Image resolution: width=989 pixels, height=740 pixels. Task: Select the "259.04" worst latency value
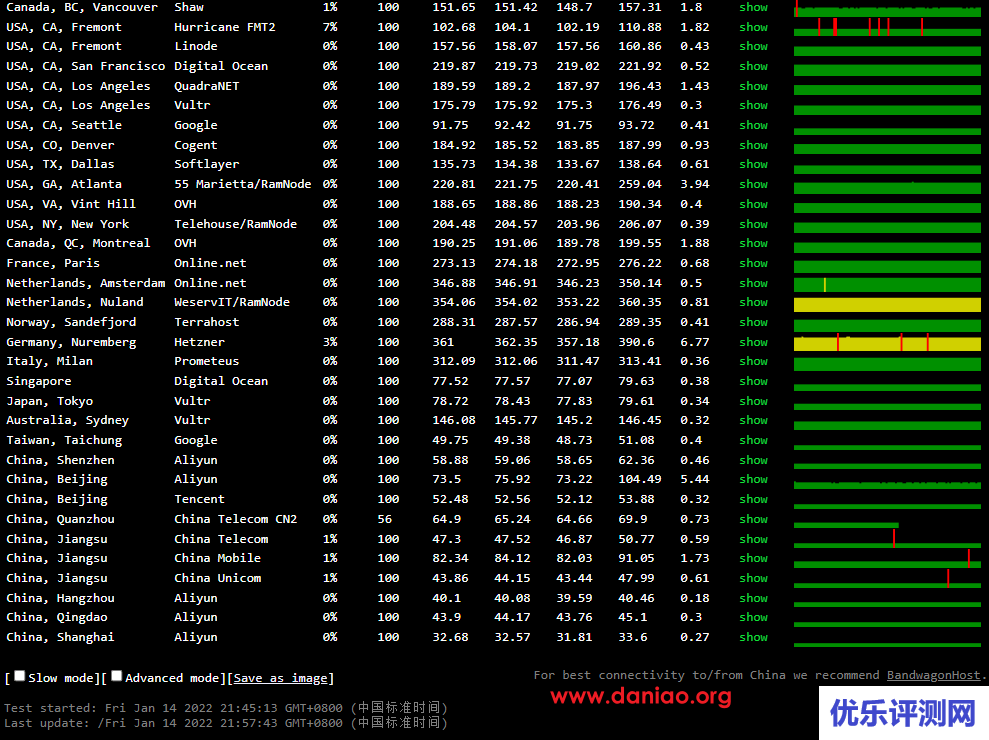(x=640, y=184)
